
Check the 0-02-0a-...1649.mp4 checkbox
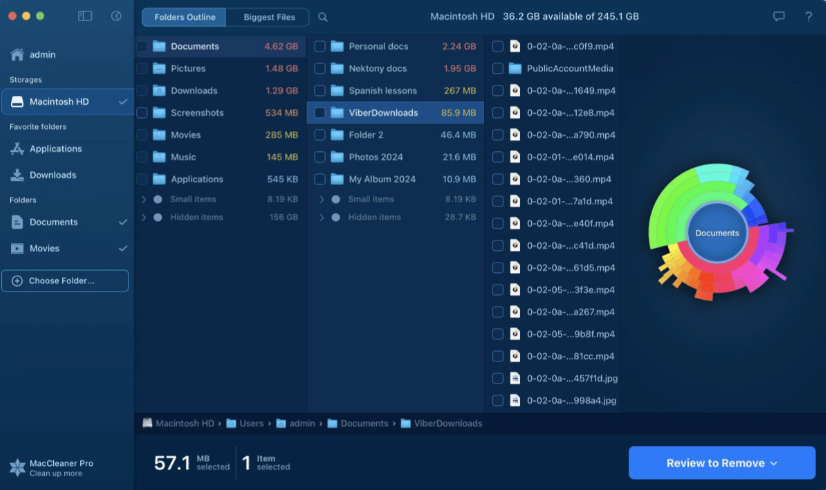[498, 91]
